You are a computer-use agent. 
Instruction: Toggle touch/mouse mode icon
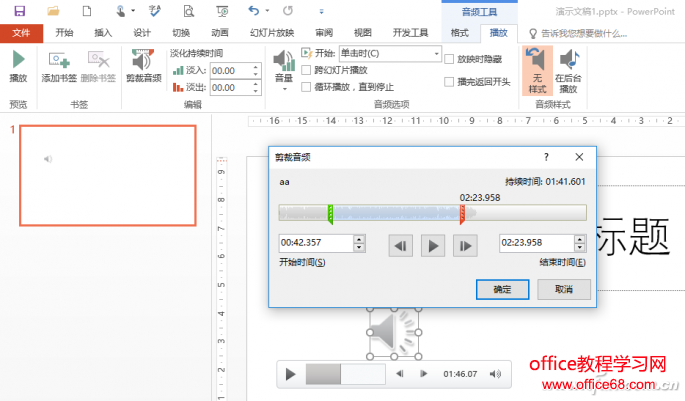(x=121, y=11)
